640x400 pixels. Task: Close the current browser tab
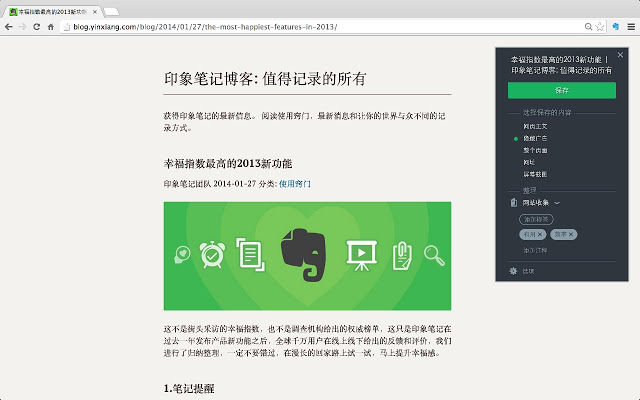(95, 12)
